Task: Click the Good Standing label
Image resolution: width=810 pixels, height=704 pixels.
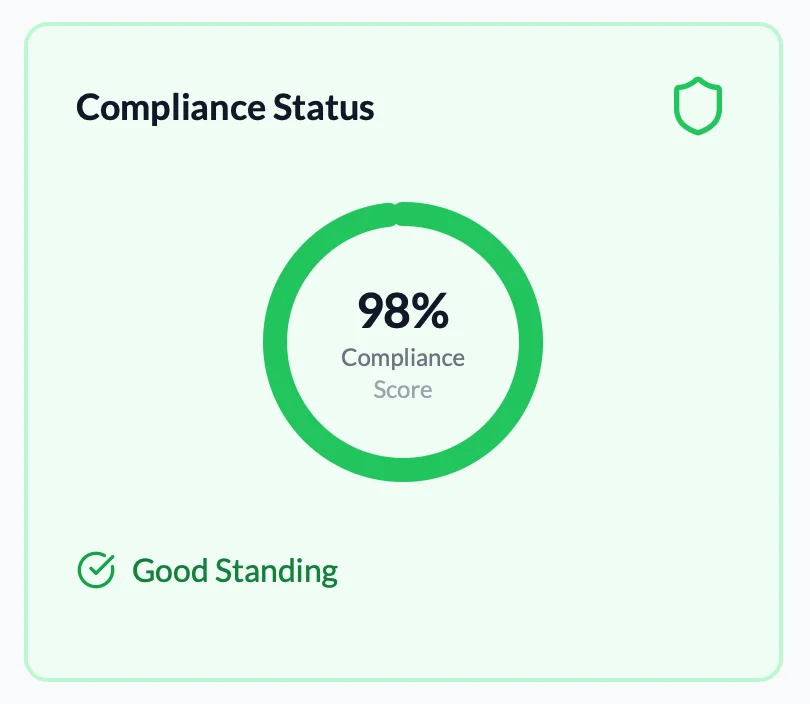Action: click(233, 570)
